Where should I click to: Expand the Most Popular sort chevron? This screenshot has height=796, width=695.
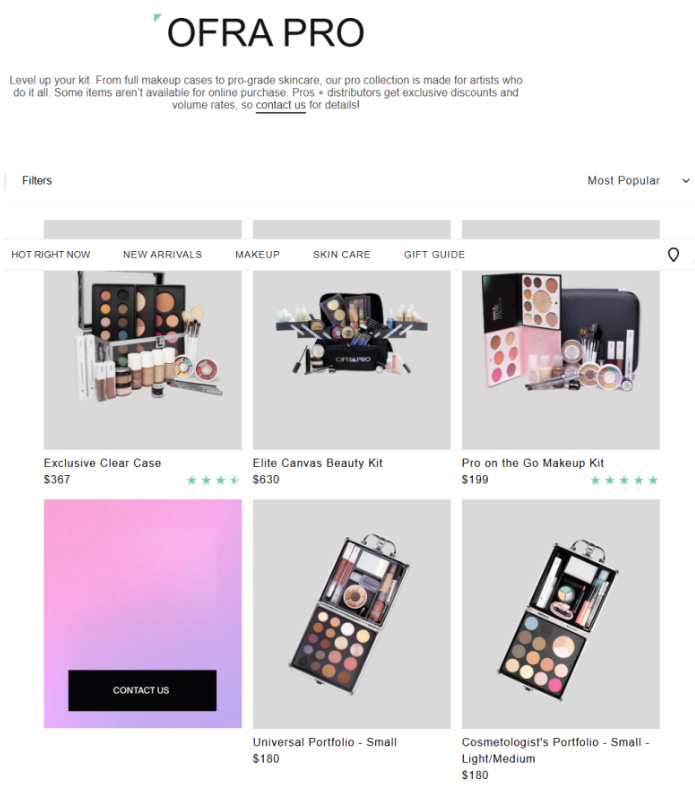pyautogui.click(x=686, y=181)
